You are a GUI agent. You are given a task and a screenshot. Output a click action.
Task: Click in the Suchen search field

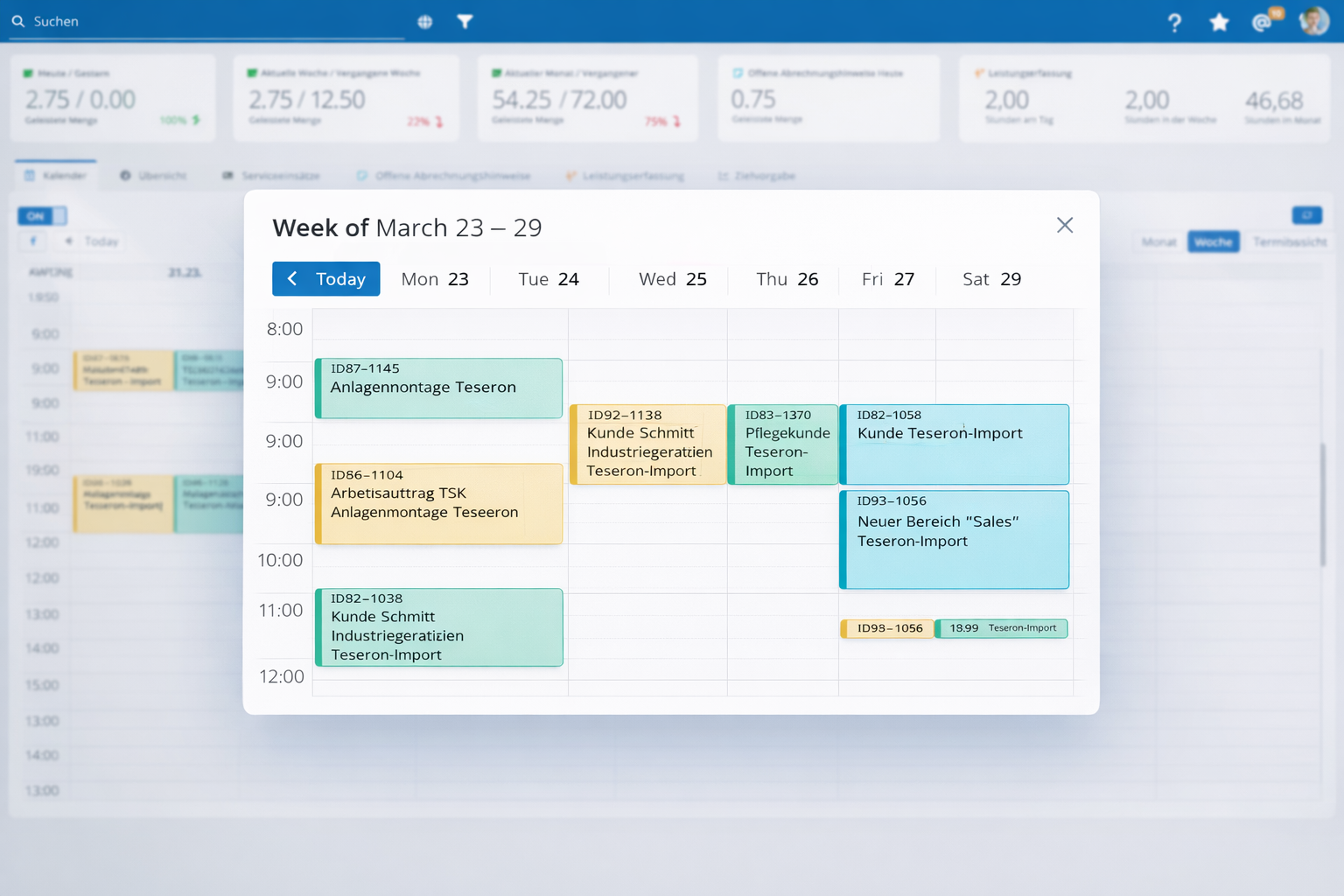pyautogui.click(x=210, y=22)
